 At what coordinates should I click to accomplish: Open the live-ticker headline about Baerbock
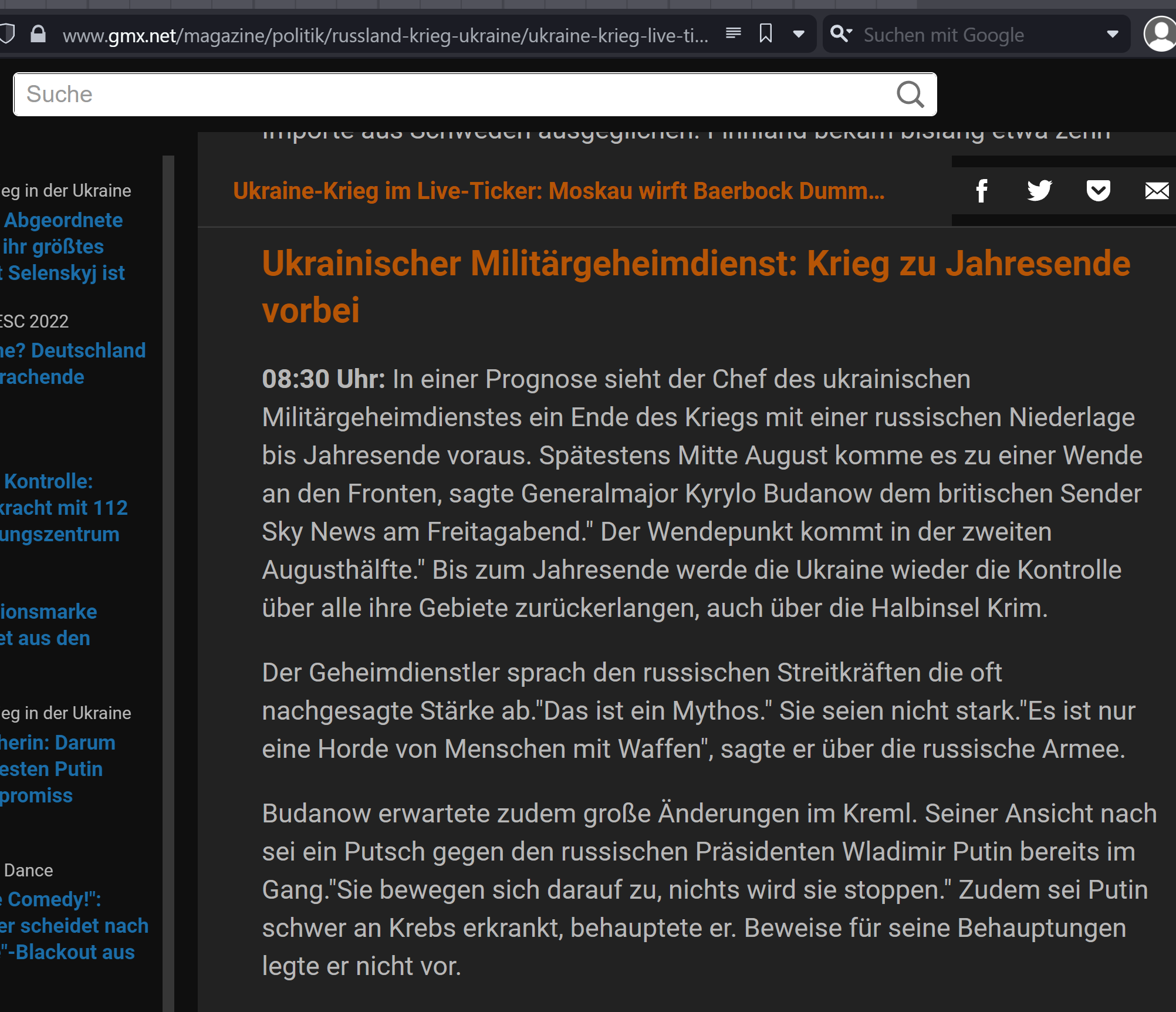coord(559,191)
